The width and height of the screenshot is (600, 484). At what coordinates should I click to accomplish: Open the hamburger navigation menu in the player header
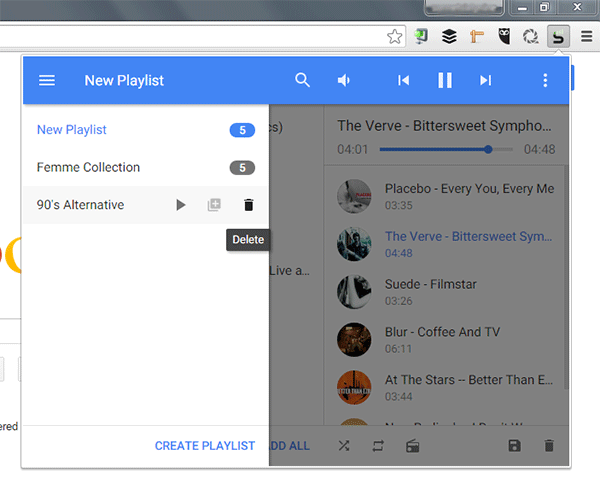[x=47, y=80]
